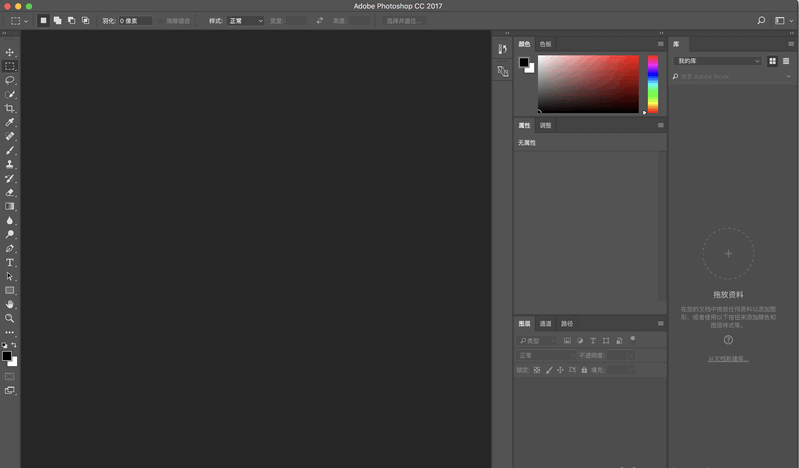The image size is (799, 468).
Task: Click the 从文档新建库 link
Action: 728,358
